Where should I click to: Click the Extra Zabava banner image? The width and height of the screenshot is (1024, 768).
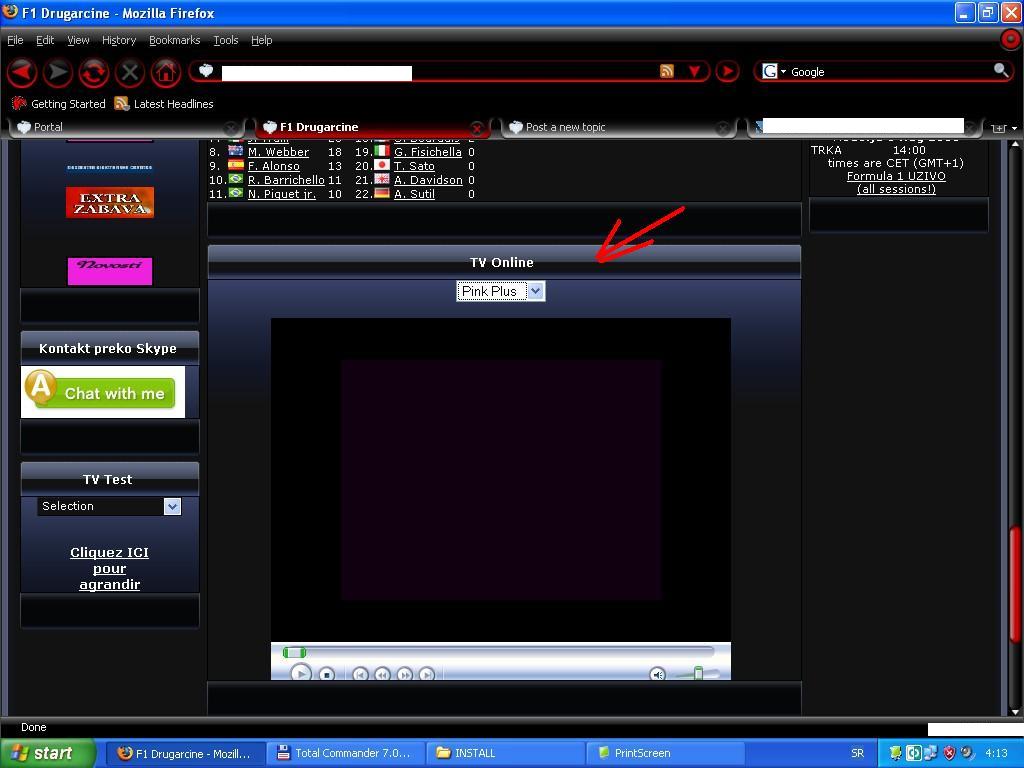(x=110, y=203)
